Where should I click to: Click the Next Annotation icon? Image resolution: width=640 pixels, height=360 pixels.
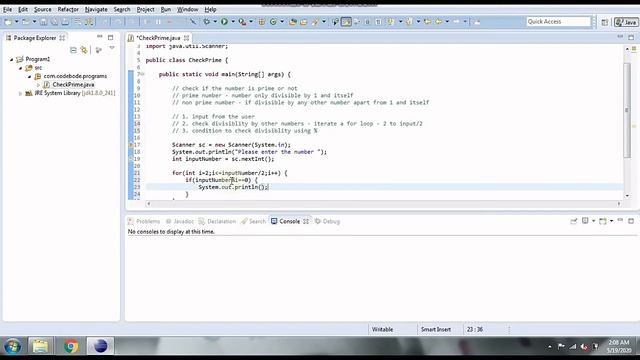(391, 22)
